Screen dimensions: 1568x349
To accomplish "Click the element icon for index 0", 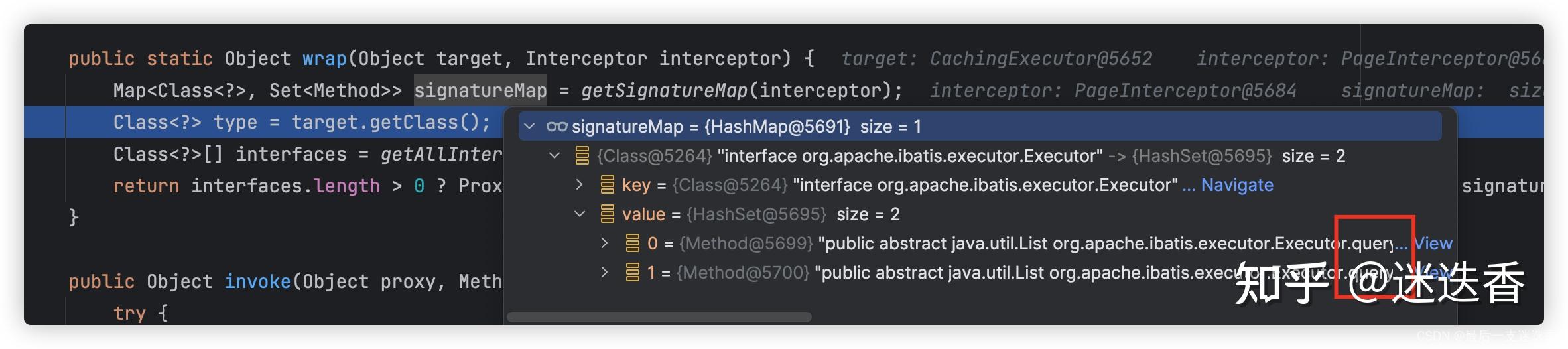I will coord(633,243).
